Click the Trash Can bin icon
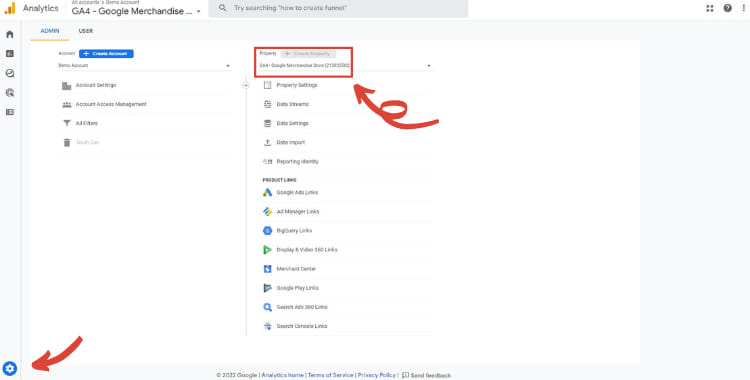The image size is (750, 380). [x=66, y=143]
